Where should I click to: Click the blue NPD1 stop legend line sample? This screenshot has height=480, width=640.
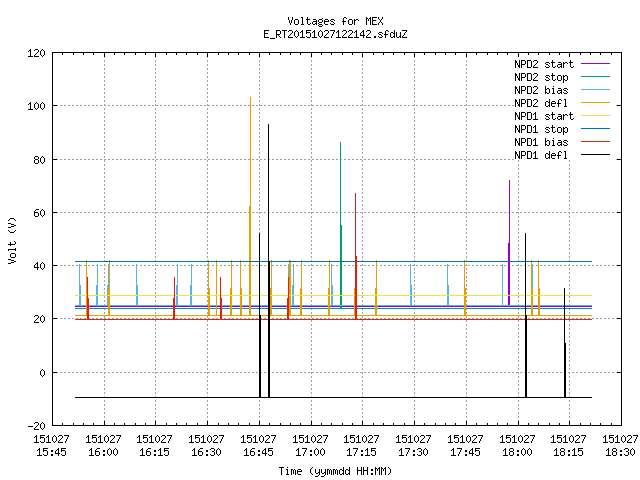tap(596, 129)
